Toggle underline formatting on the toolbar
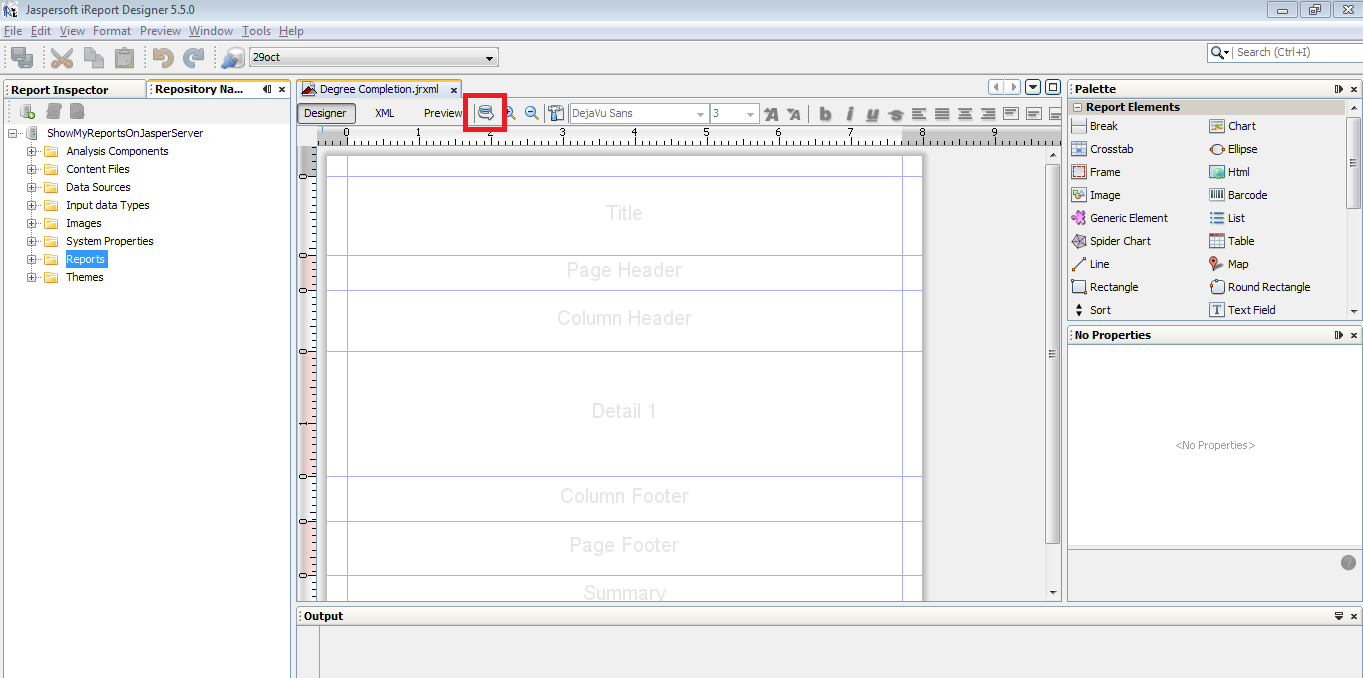Screen dimensions: 1363x678 tap(871, 113)
